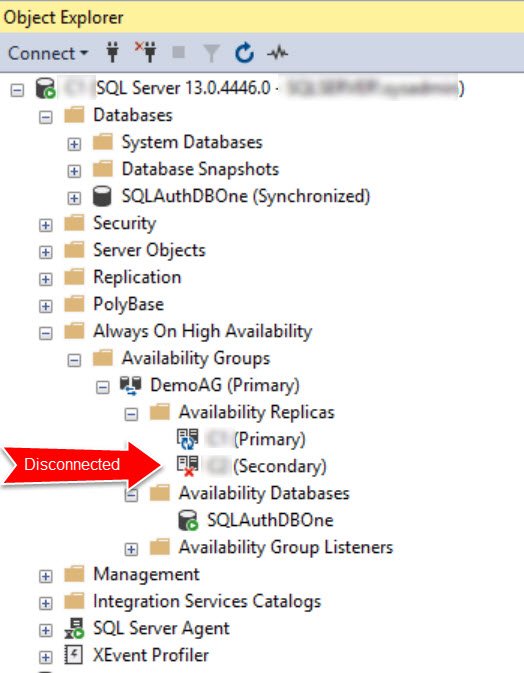This screenshot has width=524, height=673.
Task: Click the DemoAG availability group icon
Action: [130, 385]
